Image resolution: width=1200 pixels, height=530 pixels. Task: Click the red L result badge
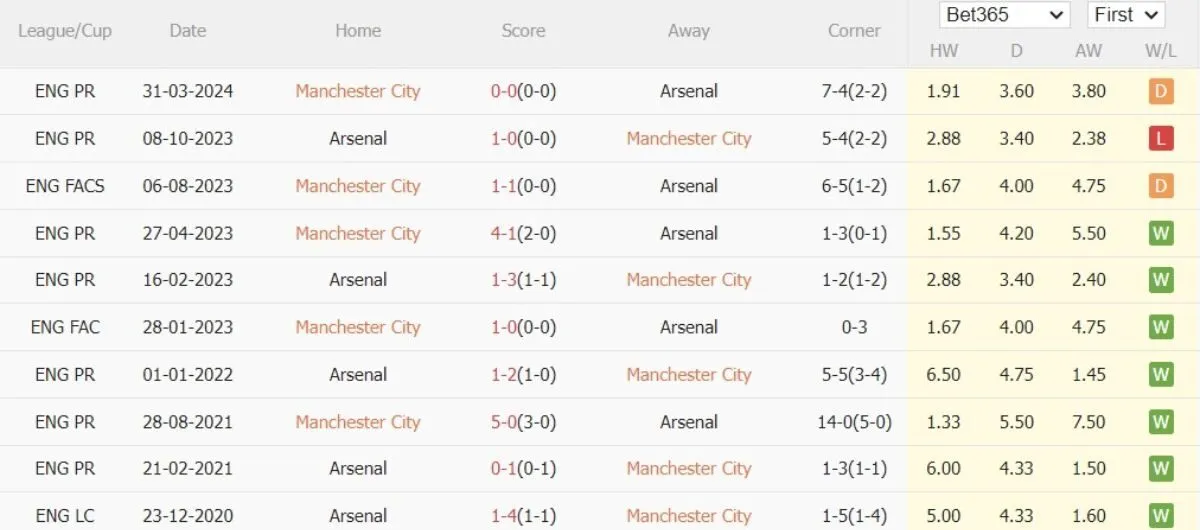click(1160, 139)
